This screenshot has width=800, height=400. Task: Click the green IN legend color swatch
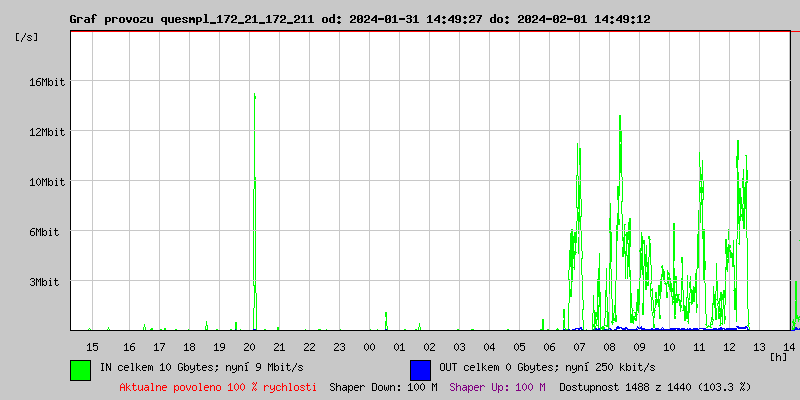pos(80,369)
